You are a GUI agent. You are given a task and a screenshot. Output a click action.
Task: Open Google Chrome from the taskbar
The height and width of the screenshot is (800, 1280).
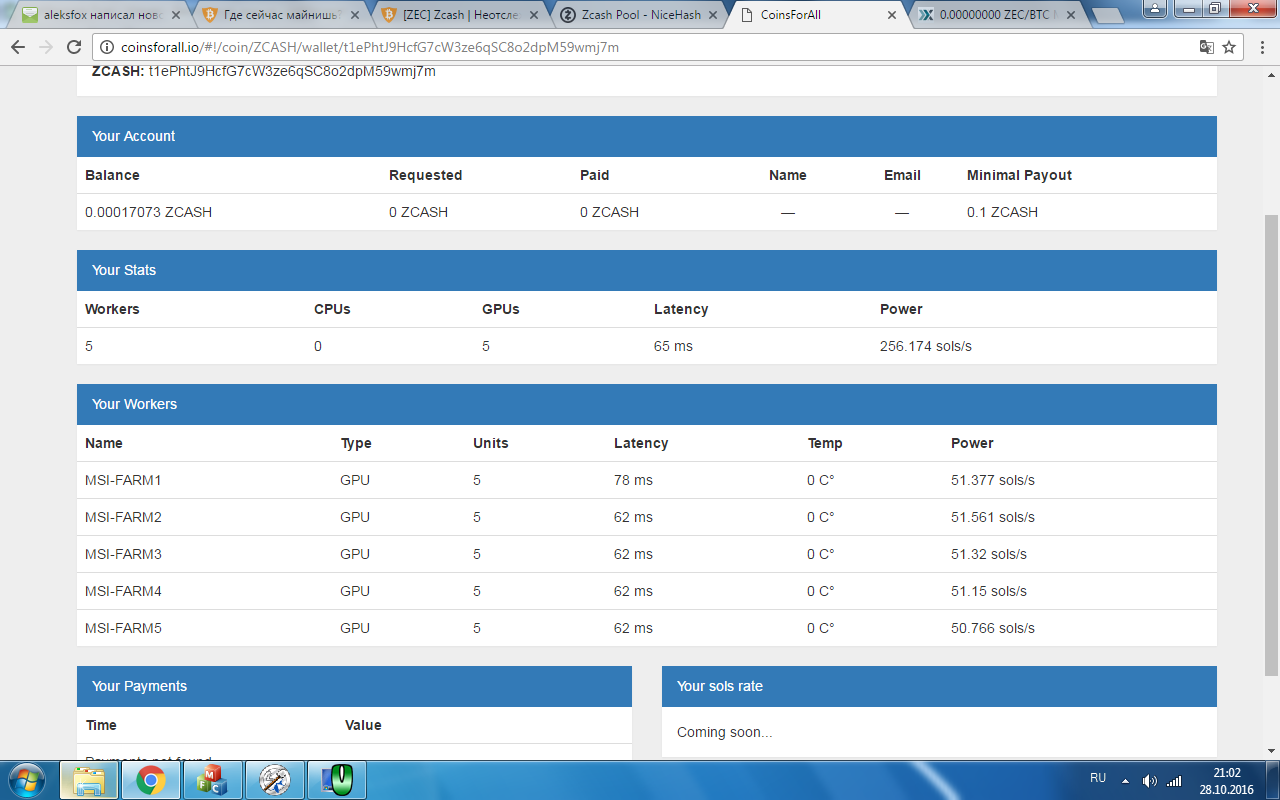click(150, 780)
